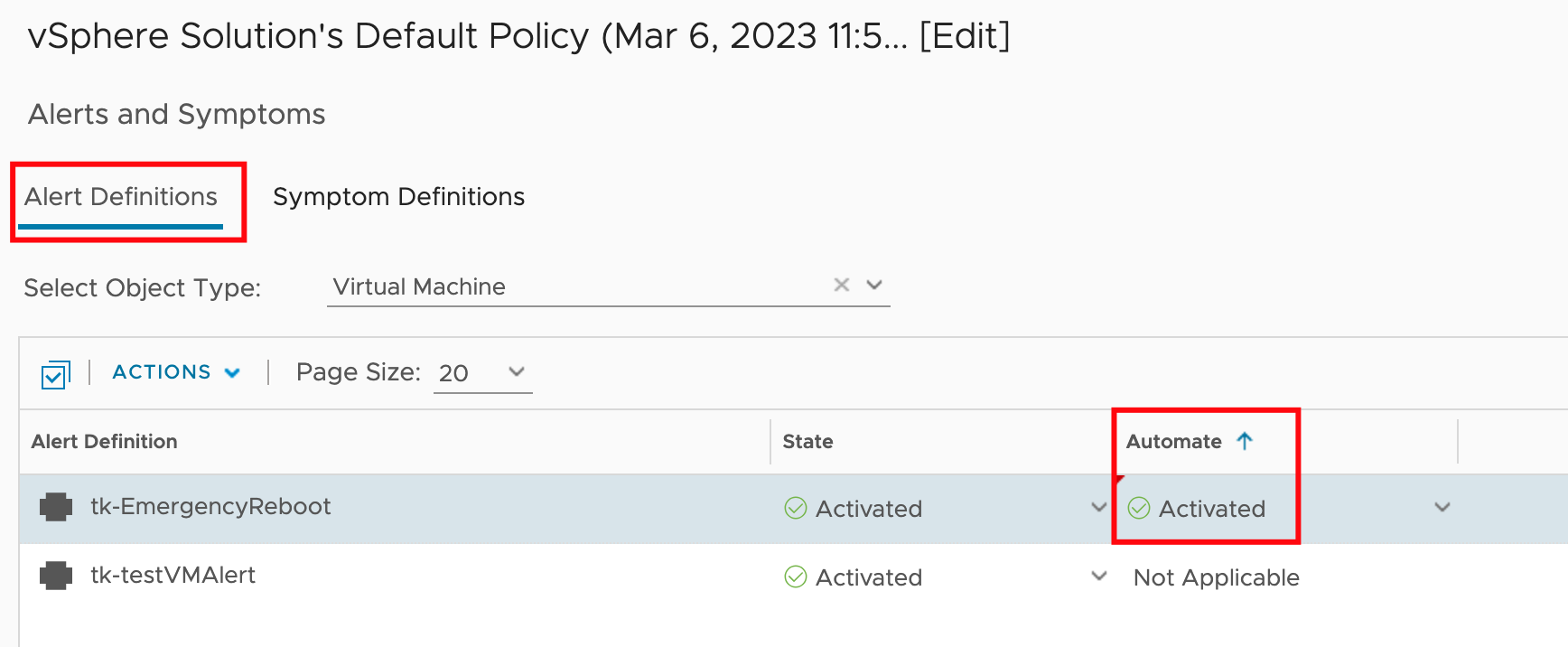This screenshot has height=647, width=1568.
Task: Open the Alert Definitions tab
Action: click(x=121, y=197)
